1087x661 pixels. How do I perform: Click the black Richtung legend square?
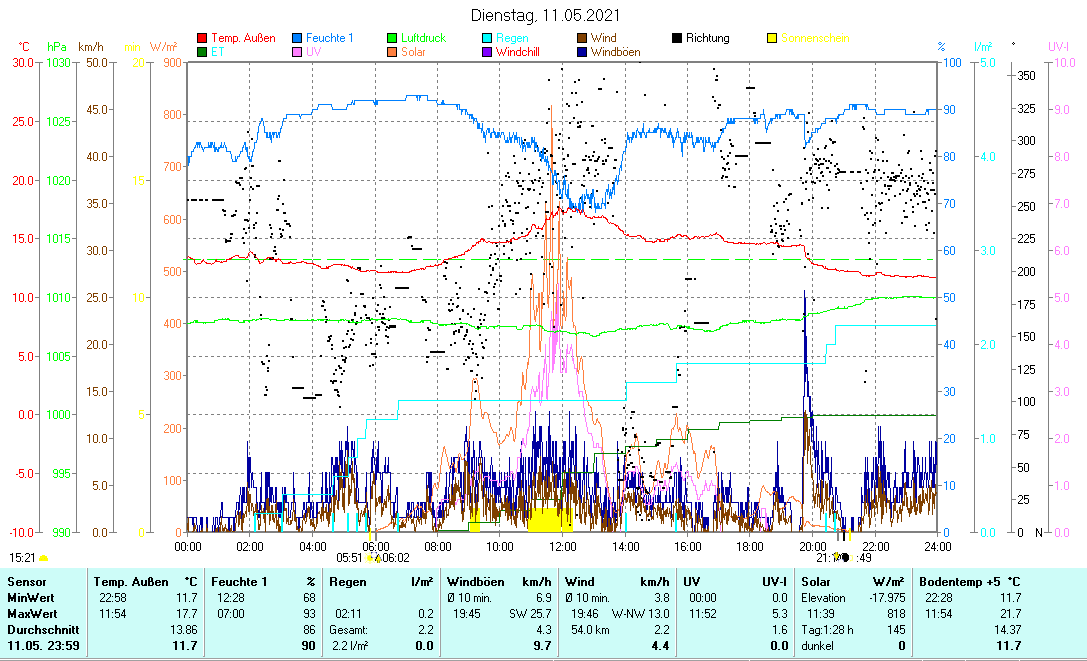click(x=677, y=39)
